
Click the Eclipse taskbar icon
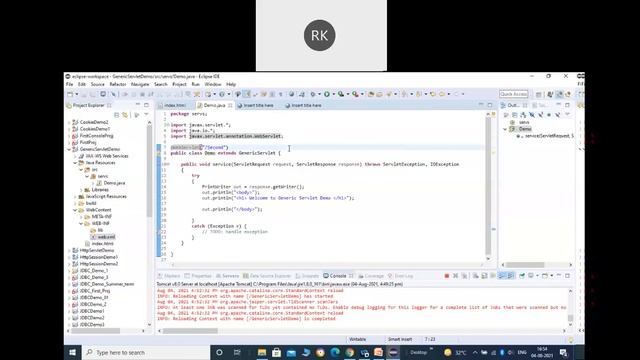click(x=393, y=352)
